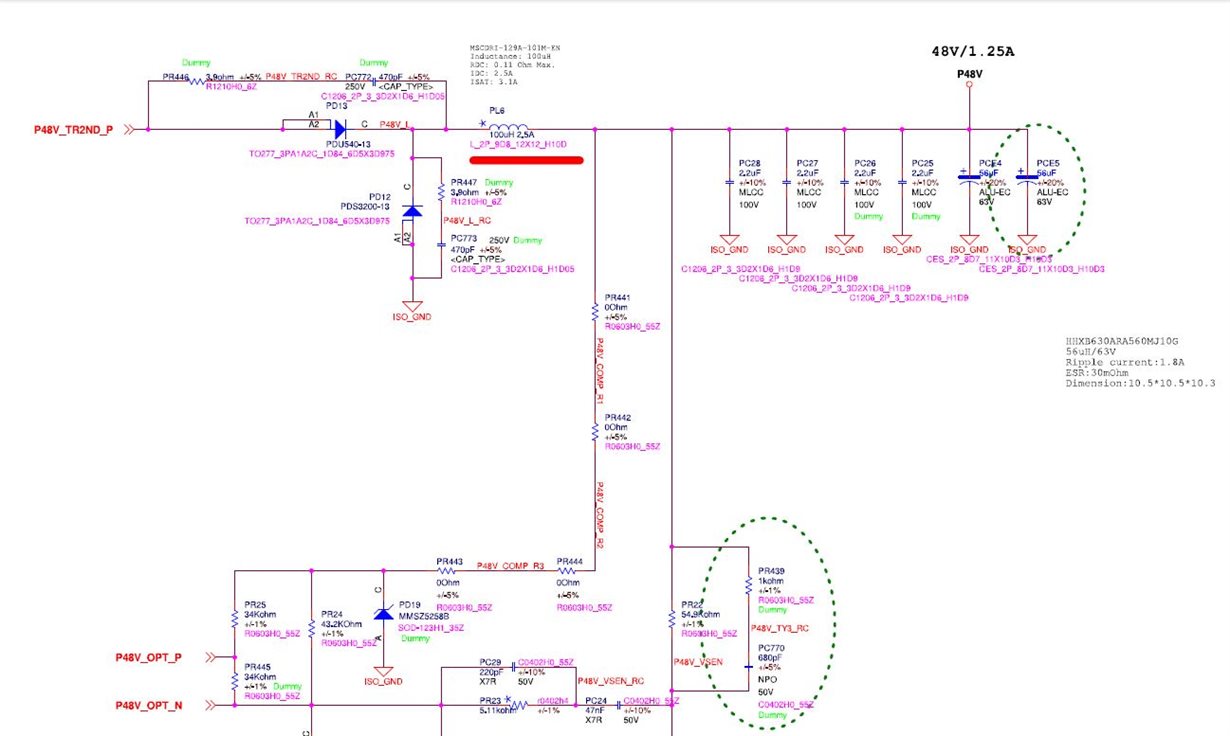Select the PC27 capacitor symbol
Screen dimensions: 1230x736
(x=786, y=183)
